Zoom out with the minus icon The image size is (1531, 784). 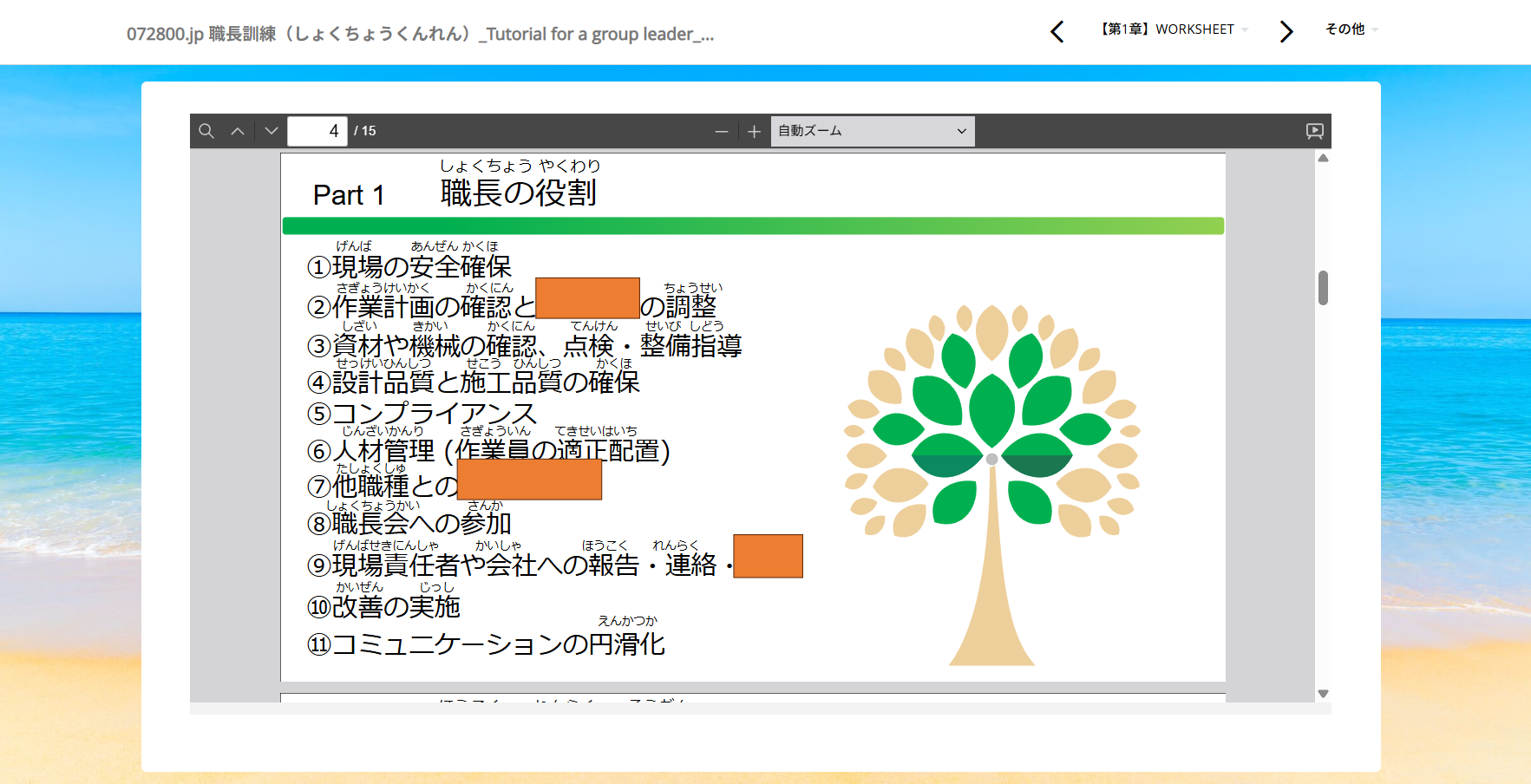(x=721, y=131)
